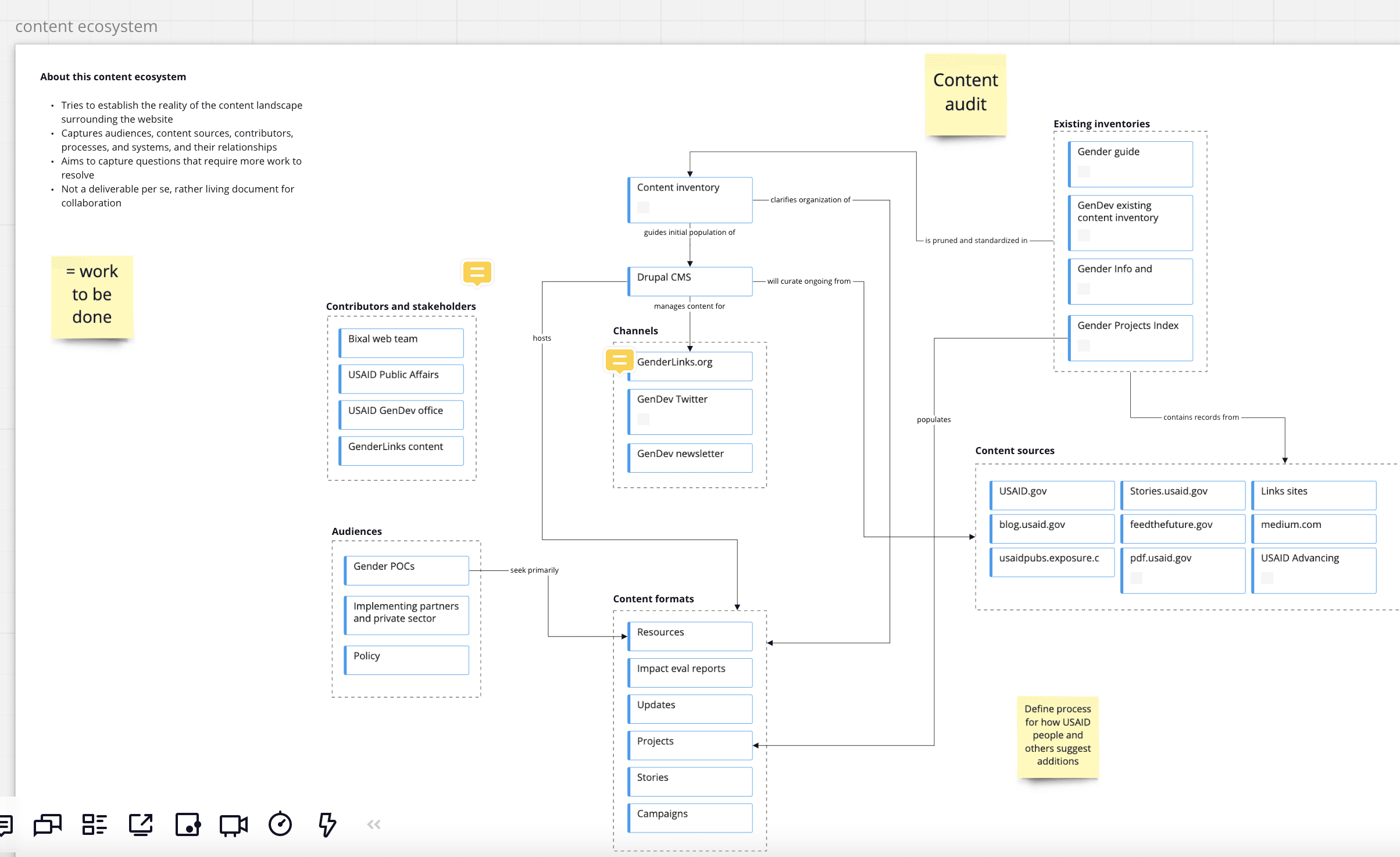
Task: Select the 'Define process for how USAID' sticky note
Action: 1058,737
